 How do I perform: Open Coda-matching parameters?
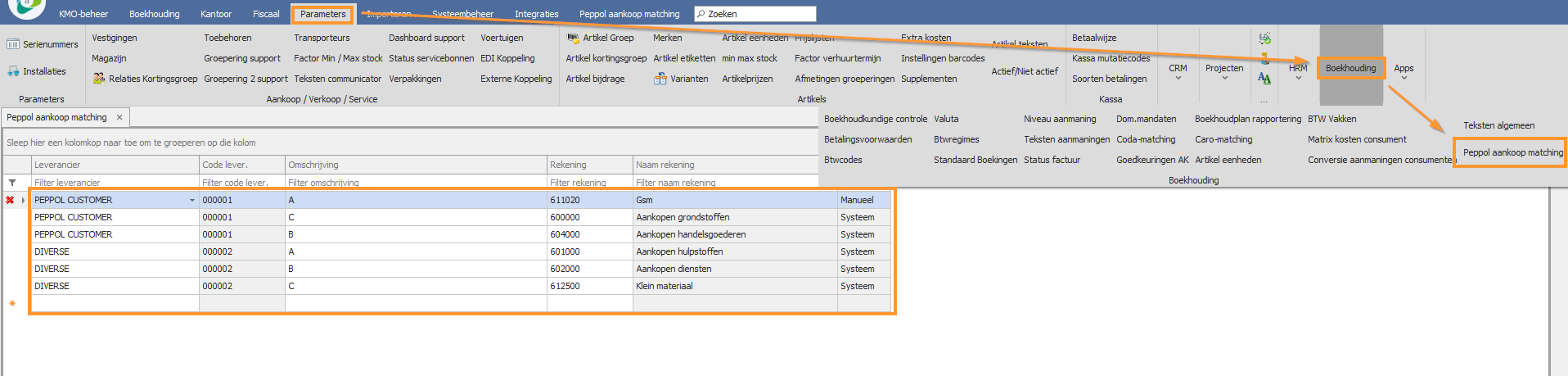1145,139
